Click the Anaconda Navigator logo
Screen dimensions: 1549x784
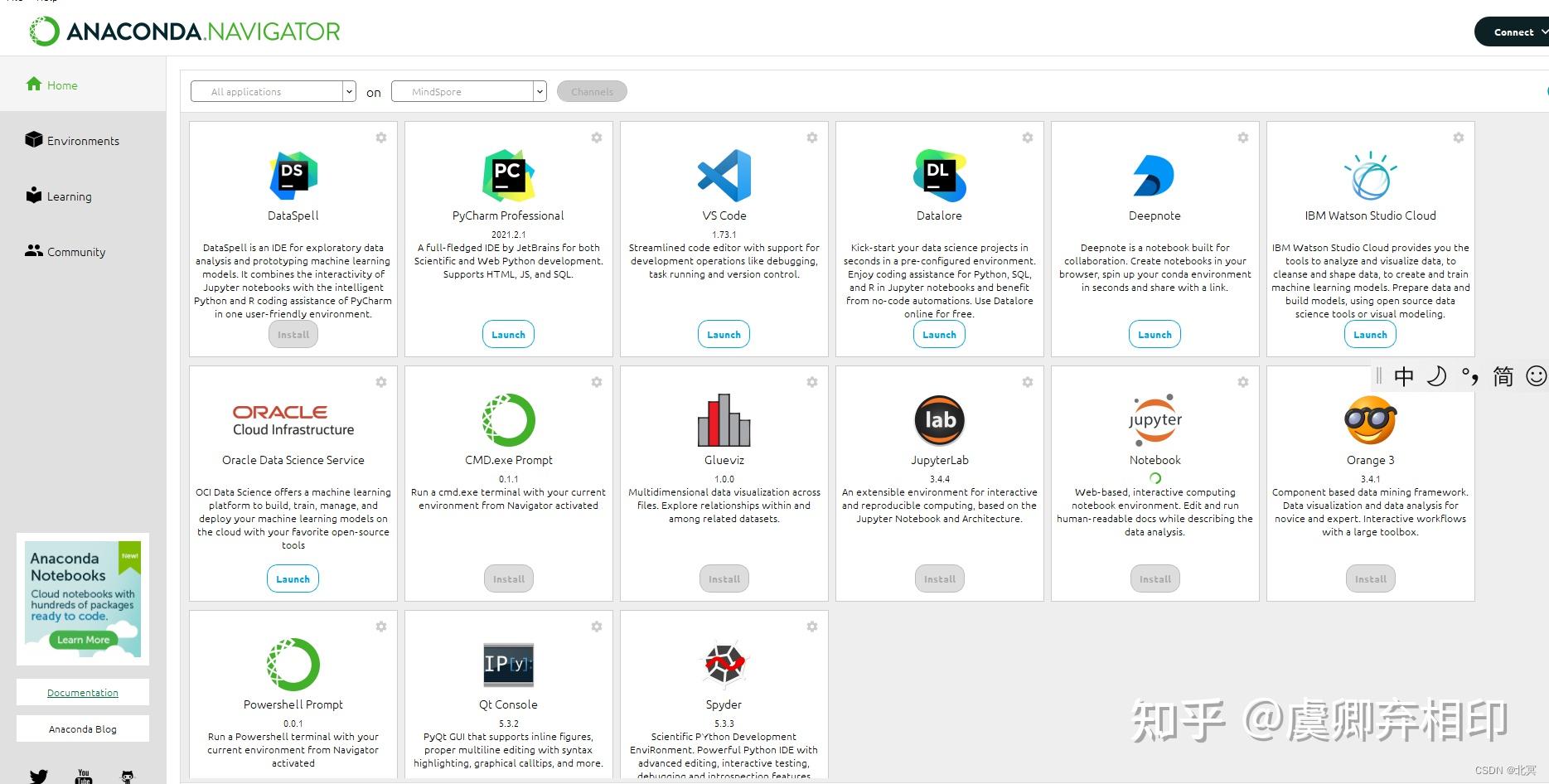click(x=185, y=31)
